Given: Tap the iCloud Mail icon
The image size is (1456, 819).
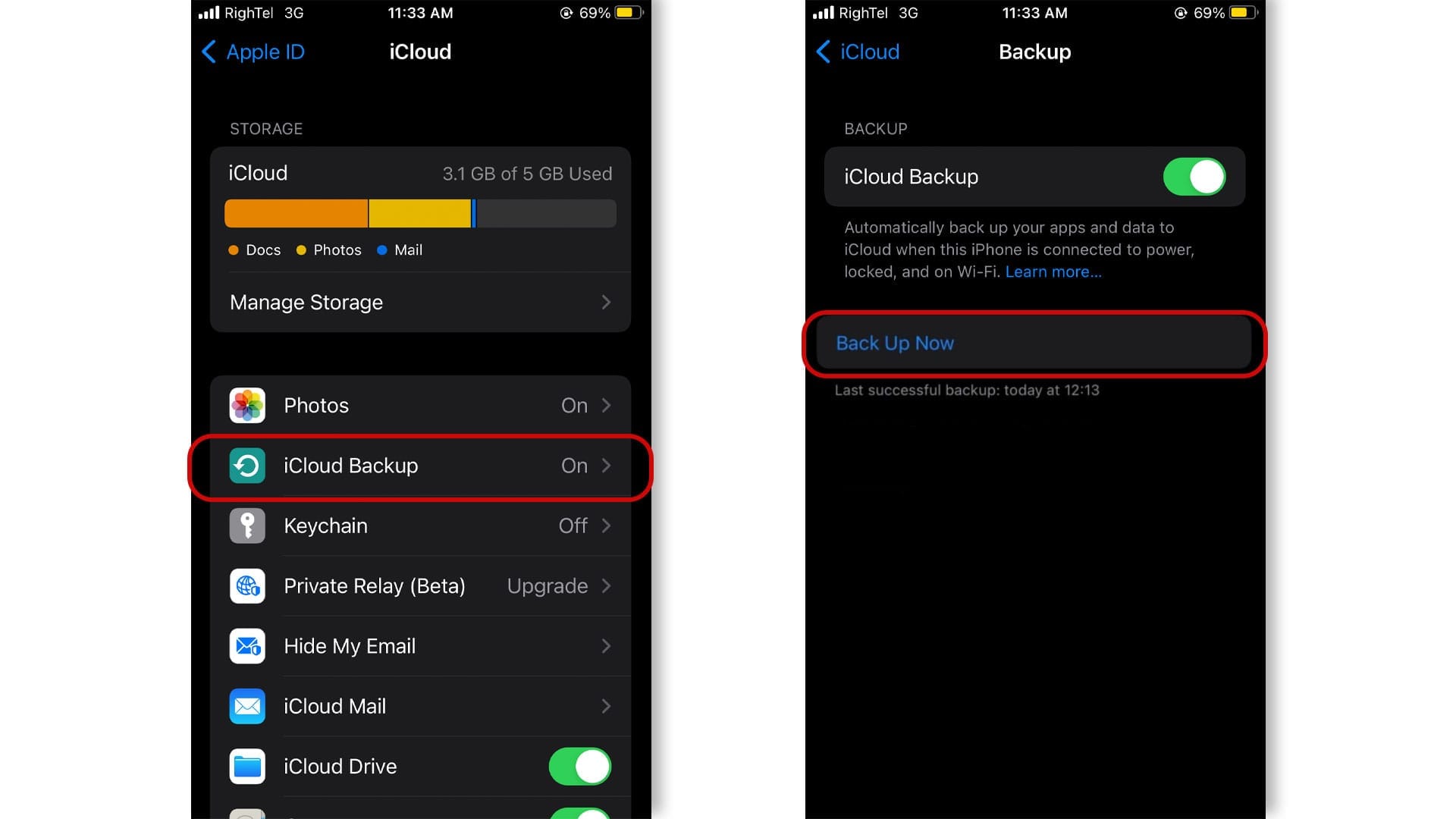Looking at the screenshot, I should (x=247, y=706).
